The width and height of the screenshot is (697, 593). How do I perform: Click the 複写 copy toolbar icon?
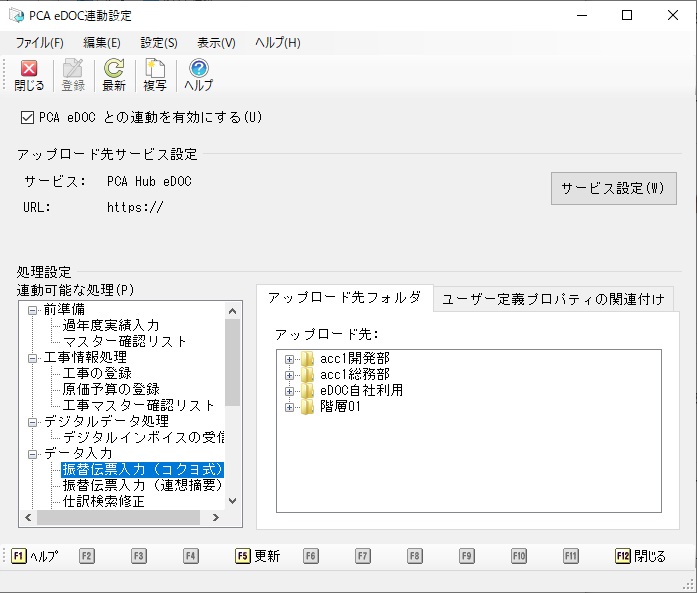coord(155,75)
